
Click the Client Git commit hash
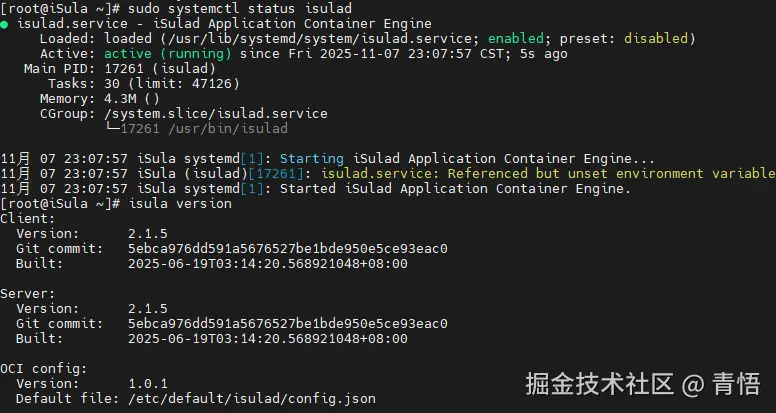tap(288, 249)
